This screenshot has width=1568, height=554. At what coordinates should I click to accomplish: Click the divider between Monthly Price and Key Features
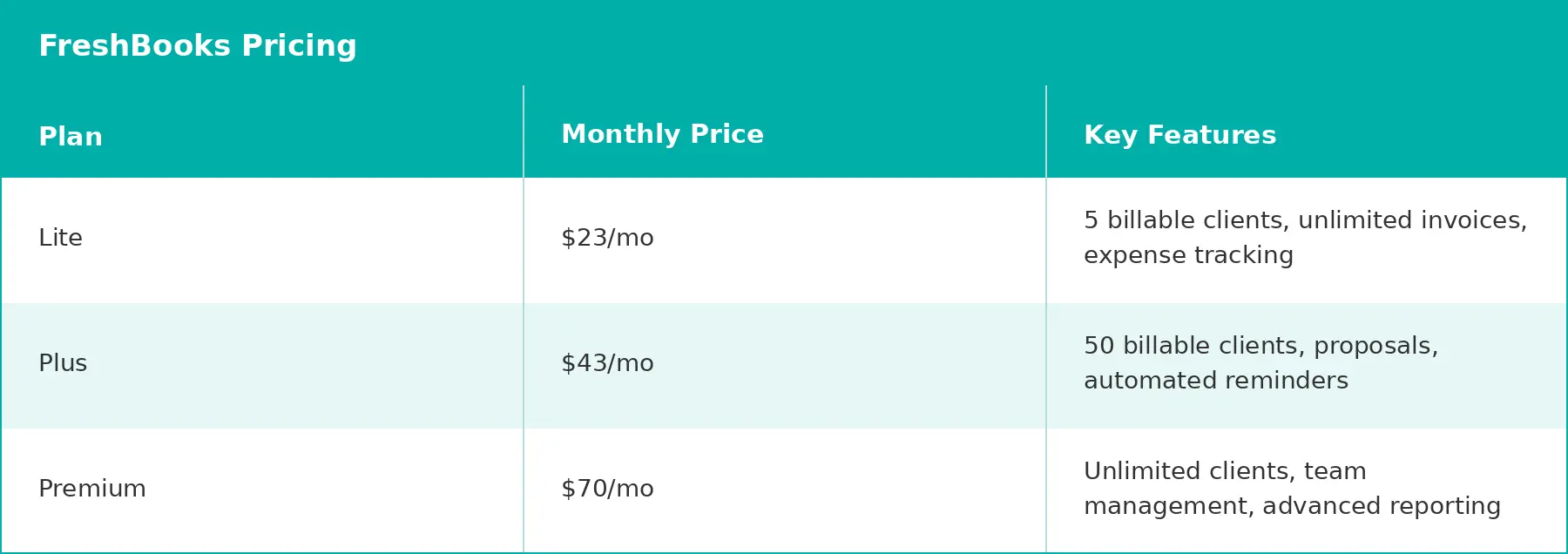coord(1046,319)
